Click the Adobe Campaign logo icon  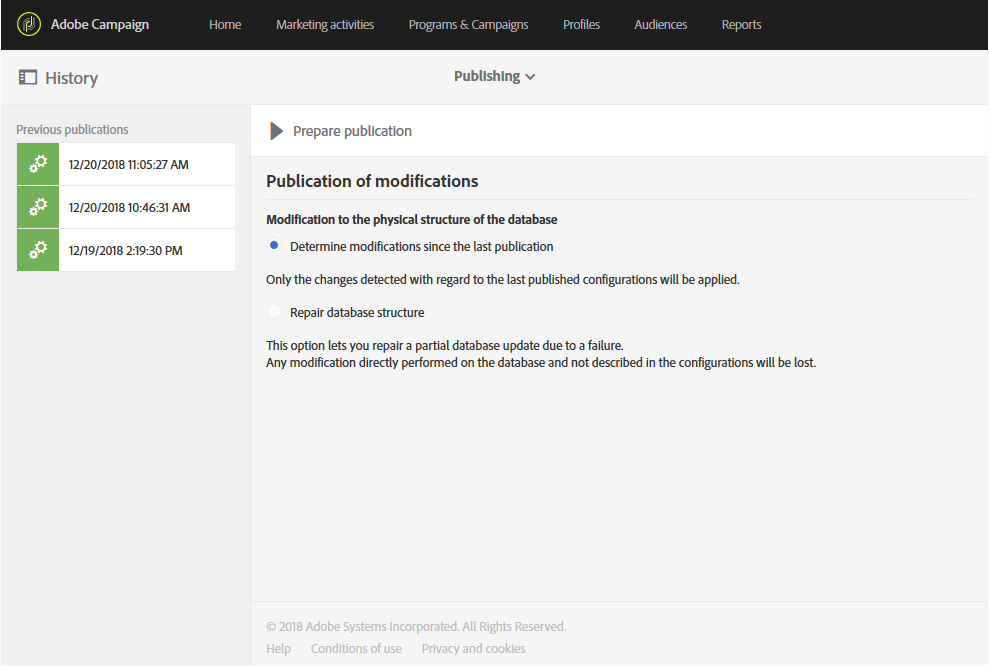point(29,24)
